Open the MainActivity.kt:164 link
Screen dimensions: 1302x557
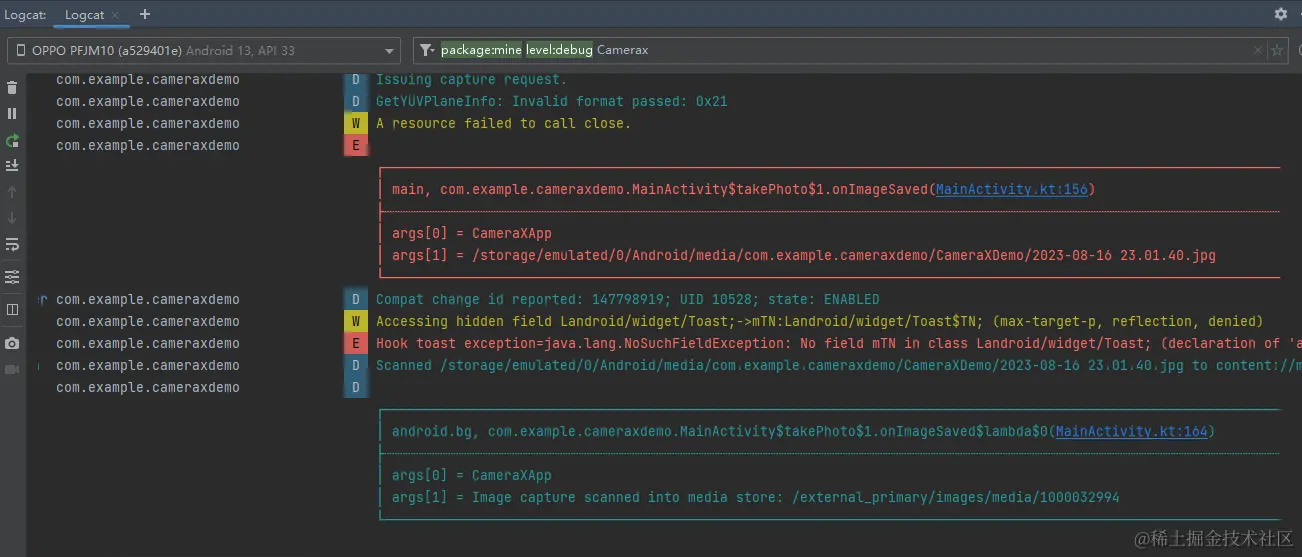tap(1131, 431)
